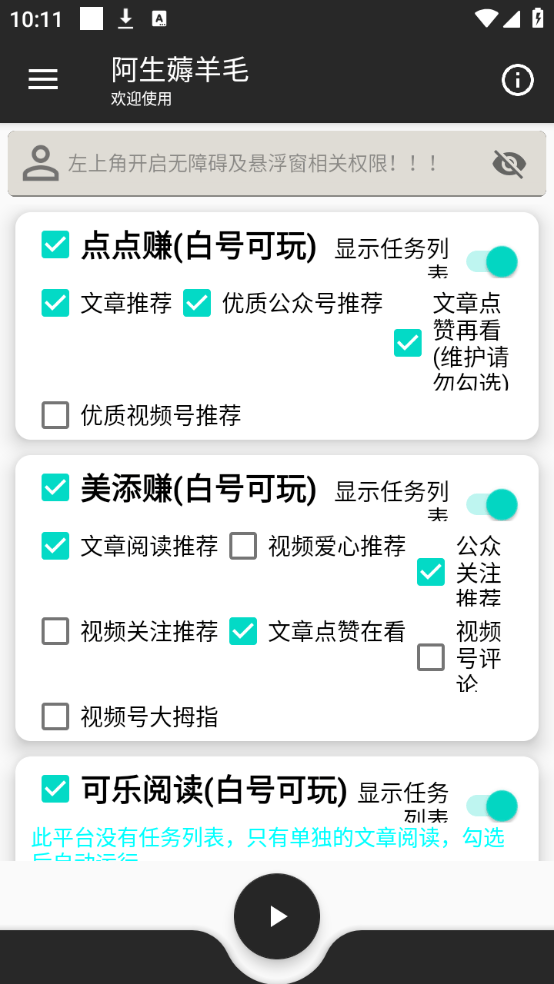Image resolution: width=554 pixels, height=984 pixels.
Task: Check the 视频关注推荐 box
Action: point(55,631)
